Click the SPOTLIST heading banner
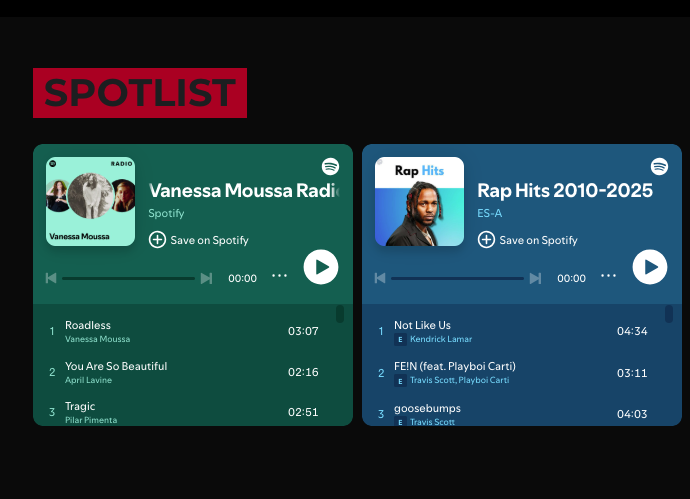 (140, 93)
